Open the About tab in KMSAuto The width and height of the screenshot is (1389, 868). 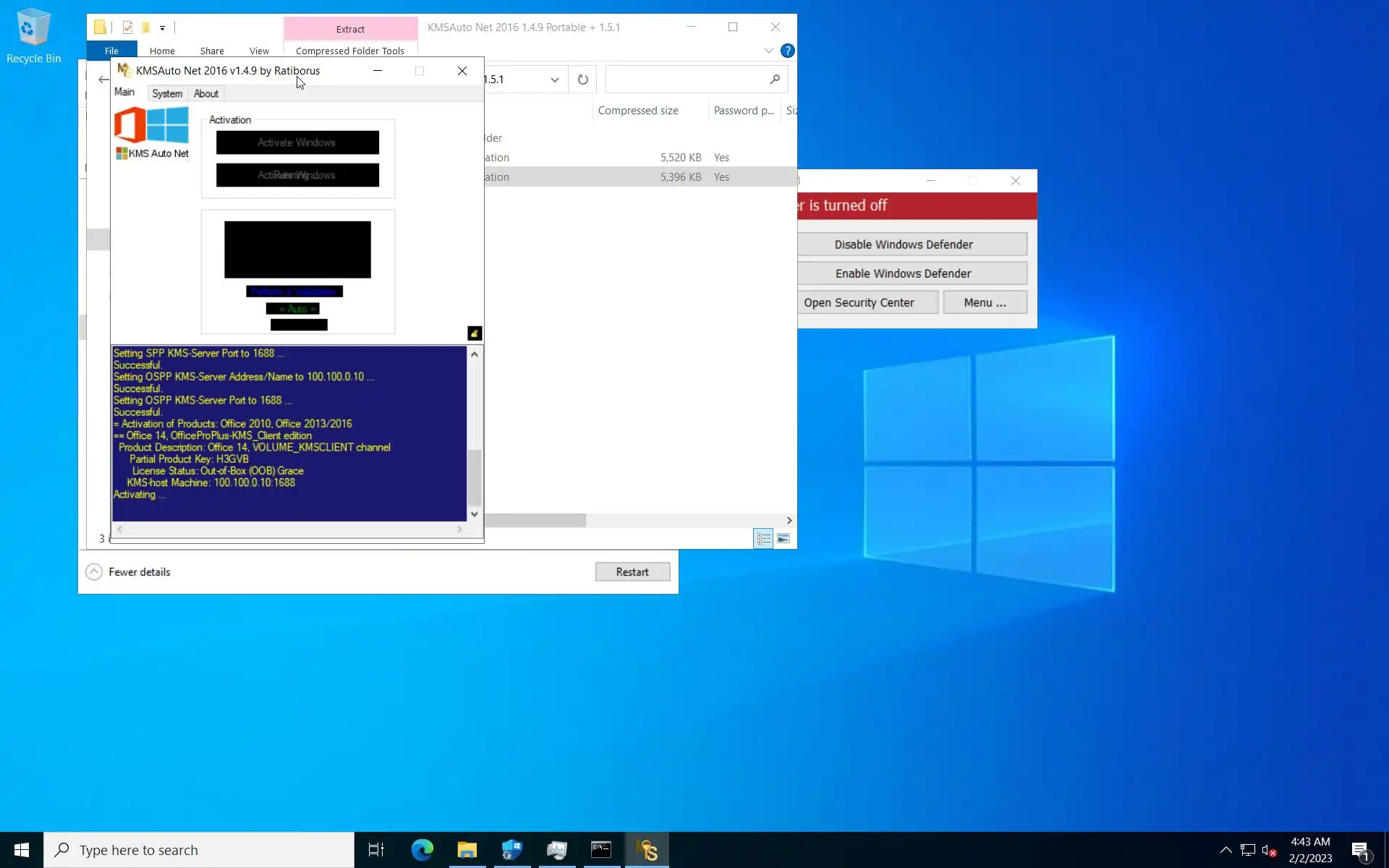tap(206, 93)
